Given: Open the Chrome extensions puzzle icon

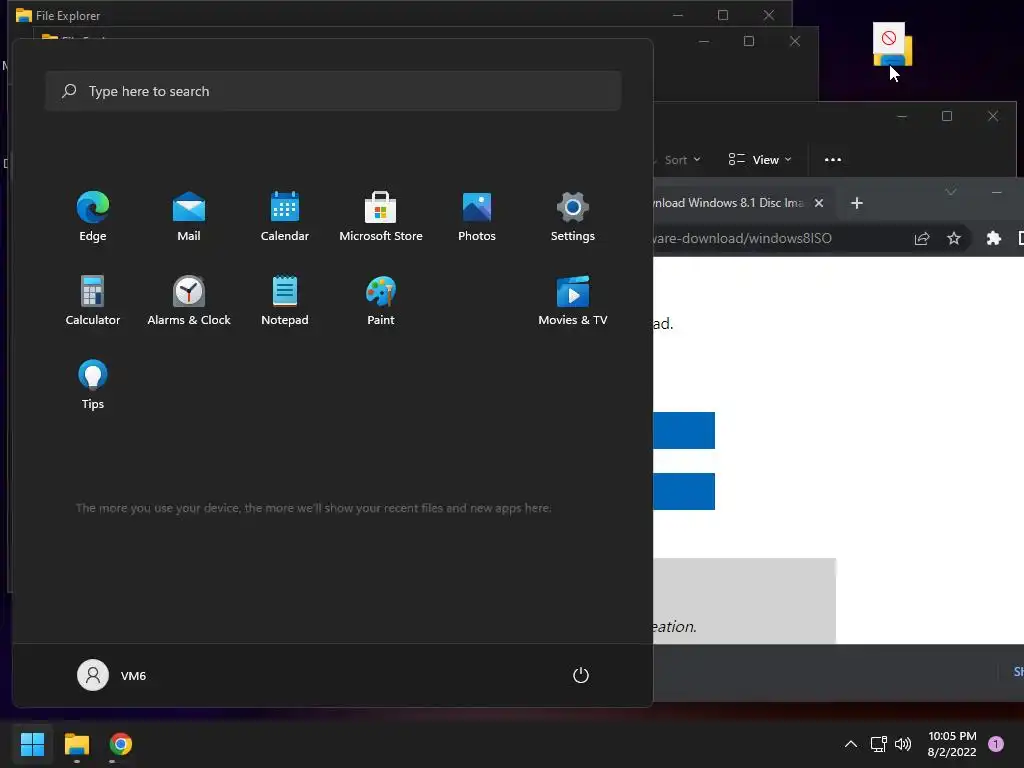Looking at the screenshot, I should coord(993,238).
